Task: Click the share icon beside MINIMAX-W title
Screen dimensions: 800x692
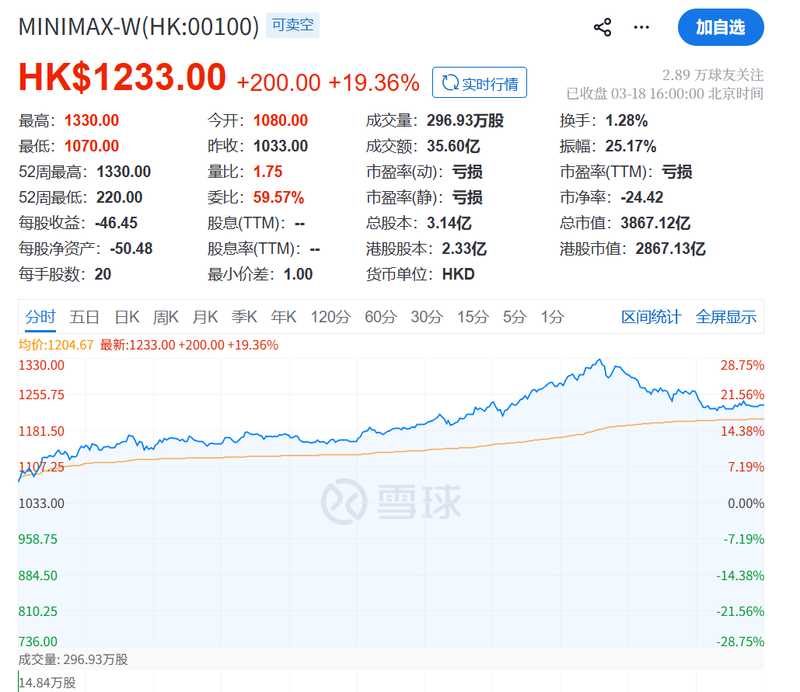Action: click(602, 27)
